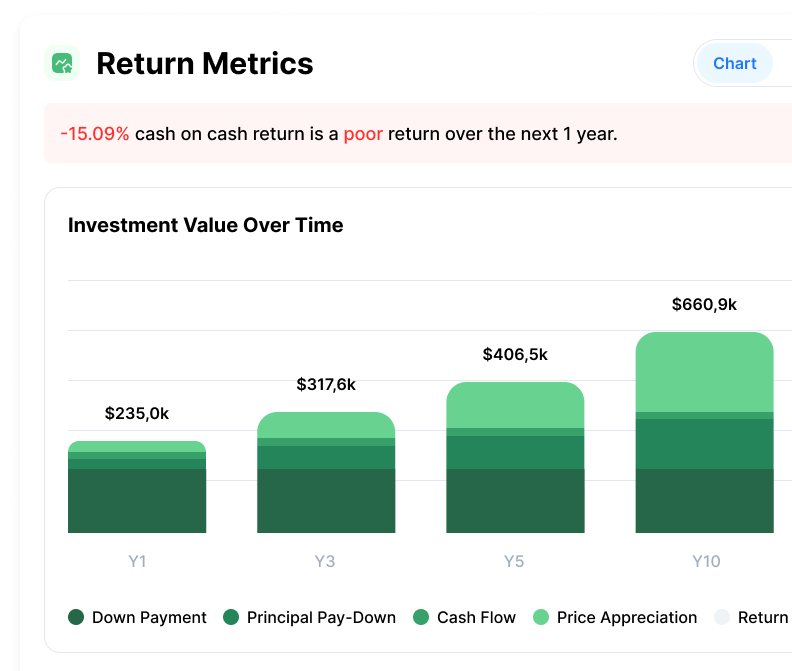The width and height of the screenshot is (792, 671).
Task: Click the Price Appreciation legend label
Action: (x=626, y=617)
